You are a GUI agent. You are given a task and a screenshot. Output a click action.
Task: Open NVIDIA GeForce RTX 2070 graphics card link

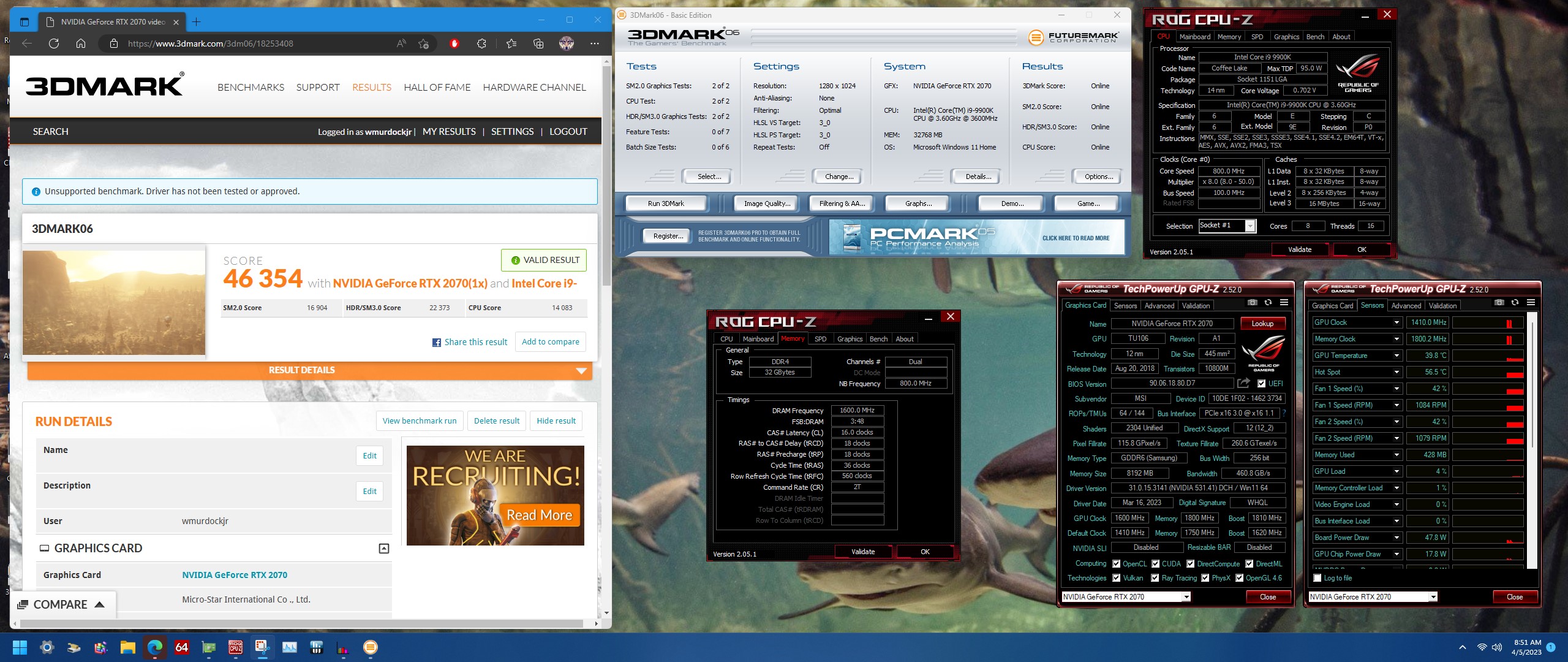click(x=235, y=575)
